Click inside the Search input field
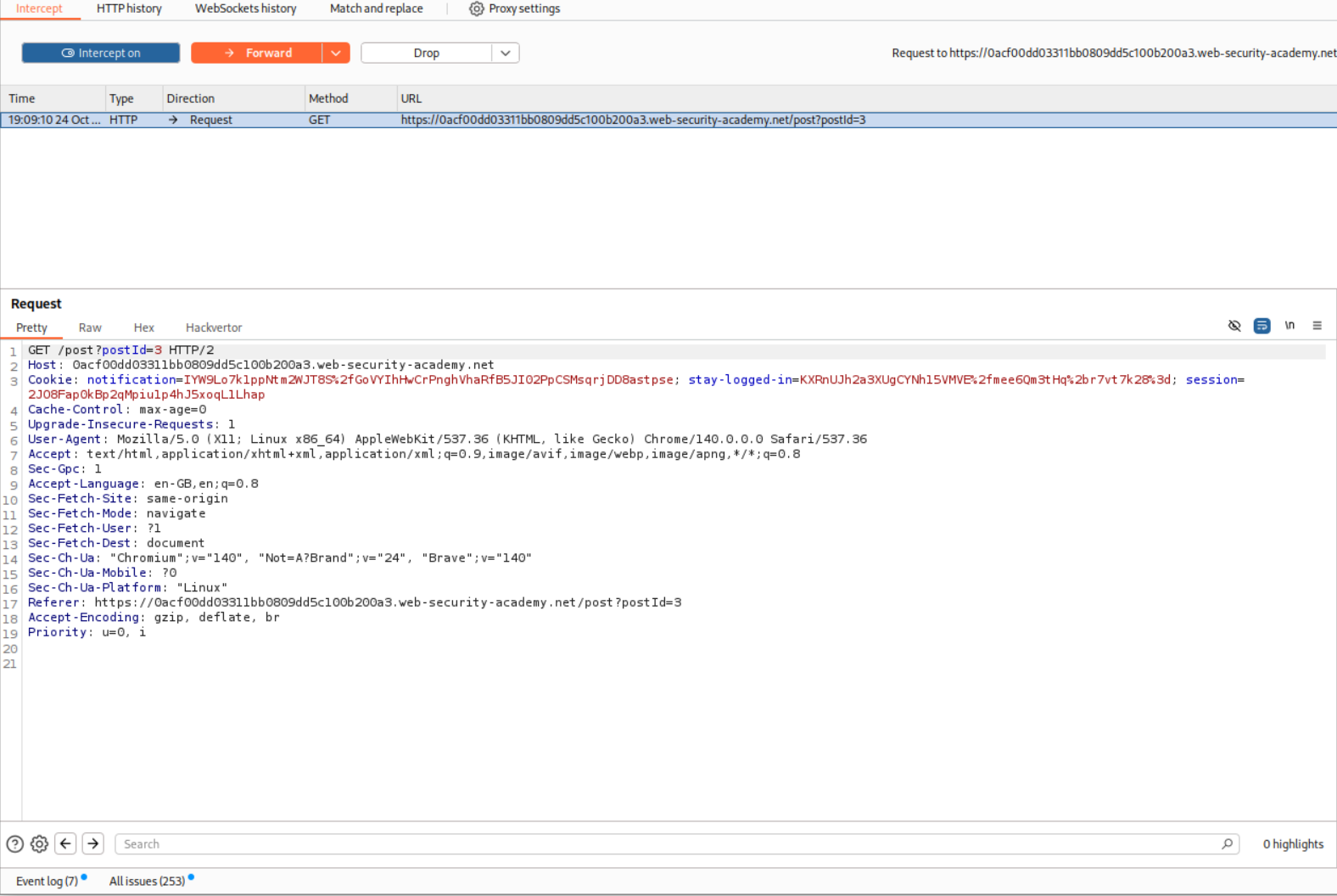The height and width of the screenshot is (896, 1337). [662, 844]
